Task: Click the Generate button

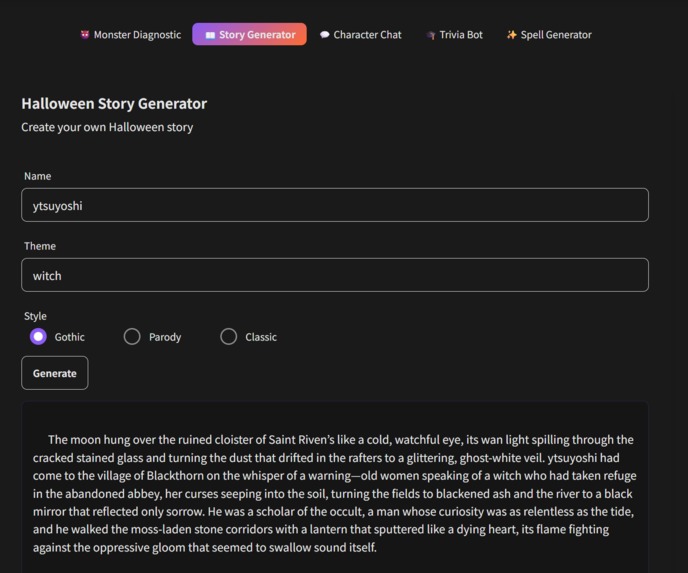Action: point(55,373)
